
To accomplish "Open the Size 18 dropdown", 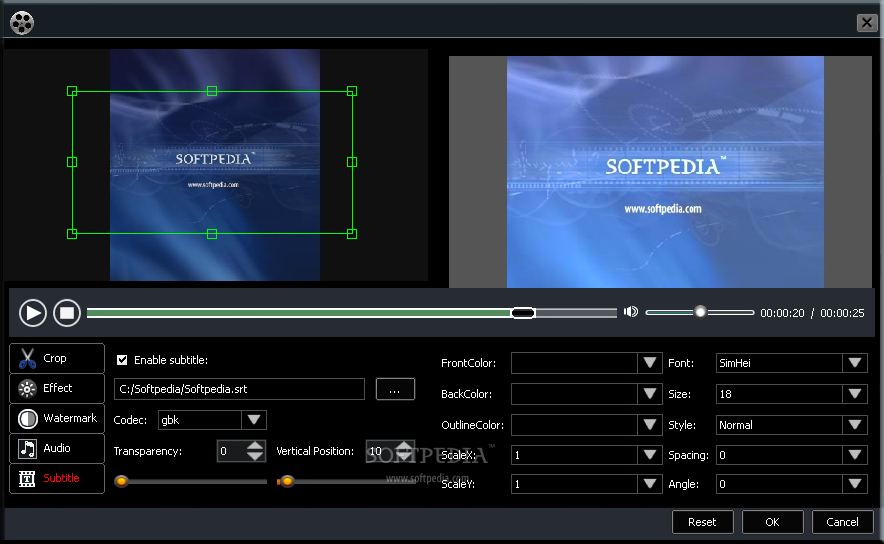I will [855, 394].
